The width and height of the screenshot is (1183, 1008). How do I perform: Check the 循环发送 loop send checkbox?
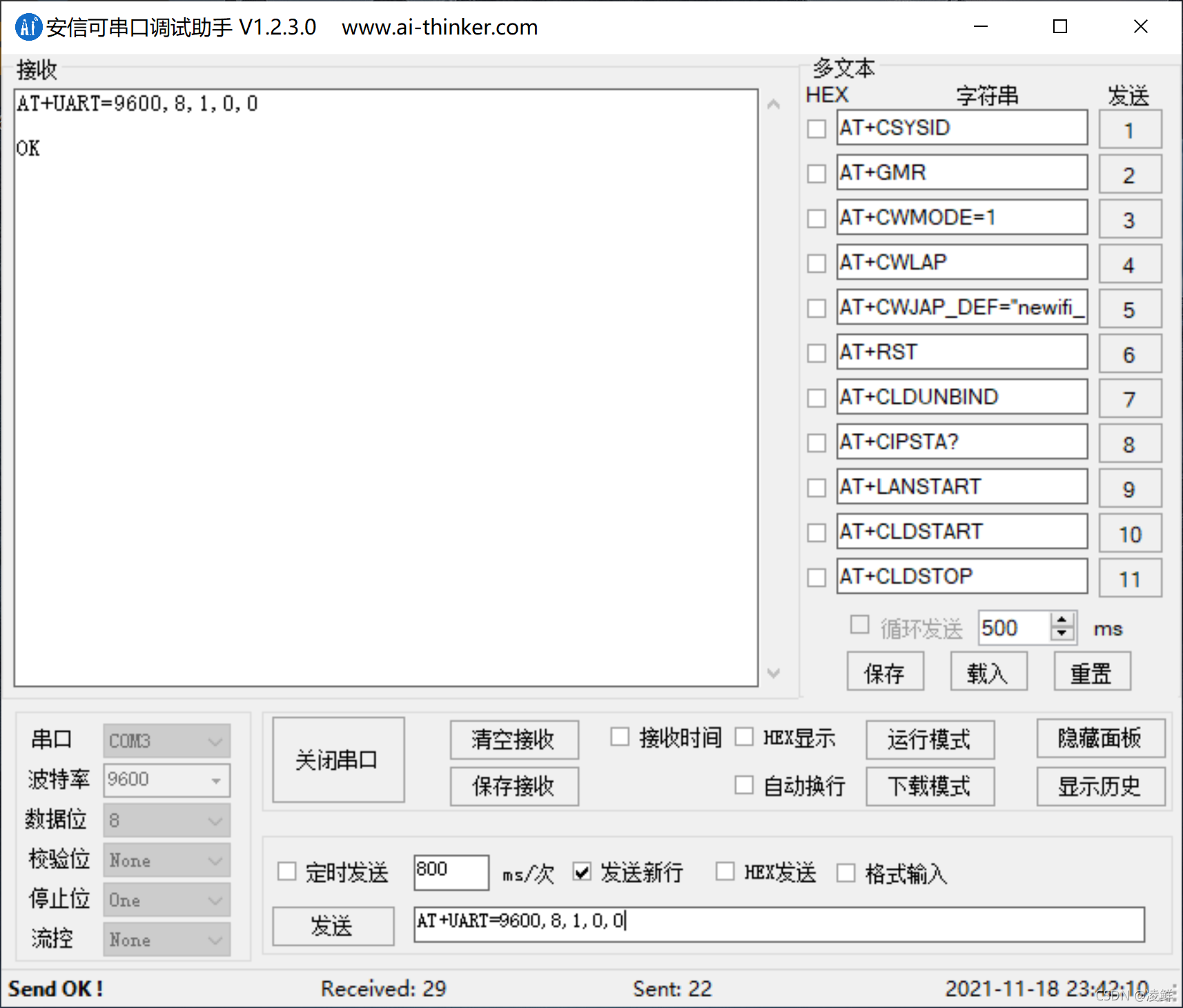(859, 625)
